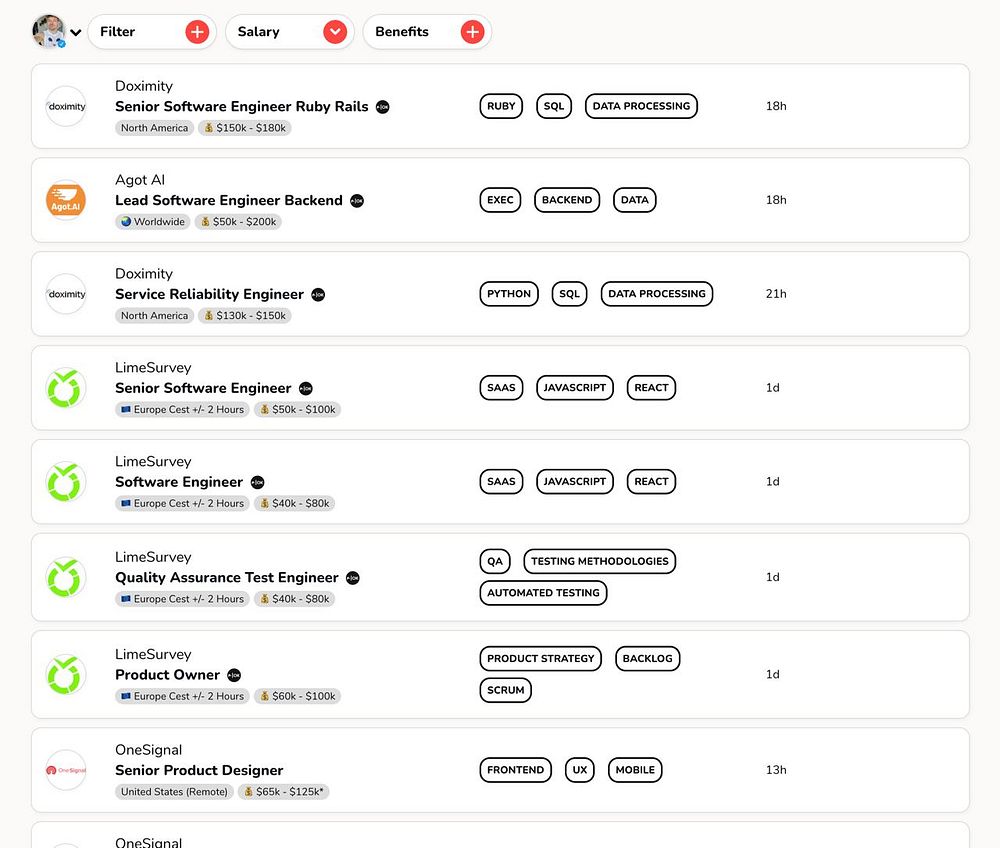This screenshot has width=1000, height=848.
Task: Open the Senior Software Engineer Ruby Rails job
Action: coord(242,106)
